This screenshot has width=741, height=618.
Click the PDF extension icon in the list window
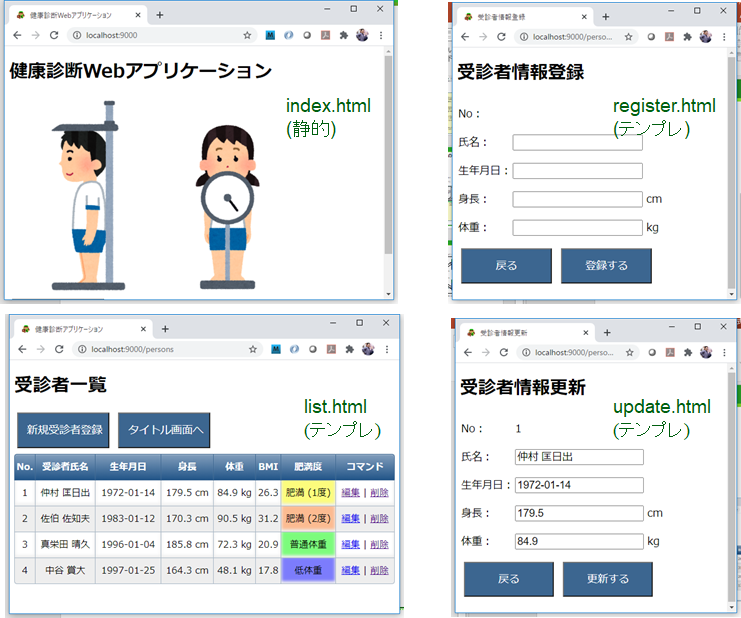click(x=326, y=349)
